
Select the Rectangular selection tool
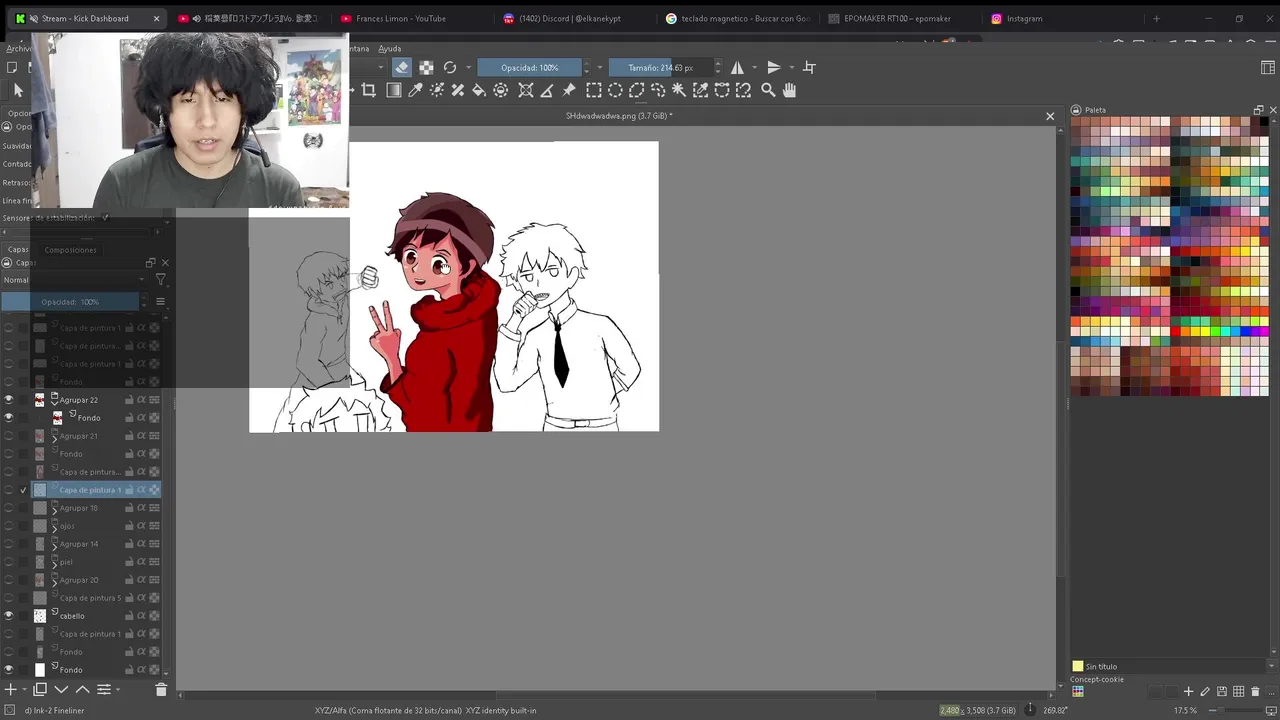click(x=593, y=90)
